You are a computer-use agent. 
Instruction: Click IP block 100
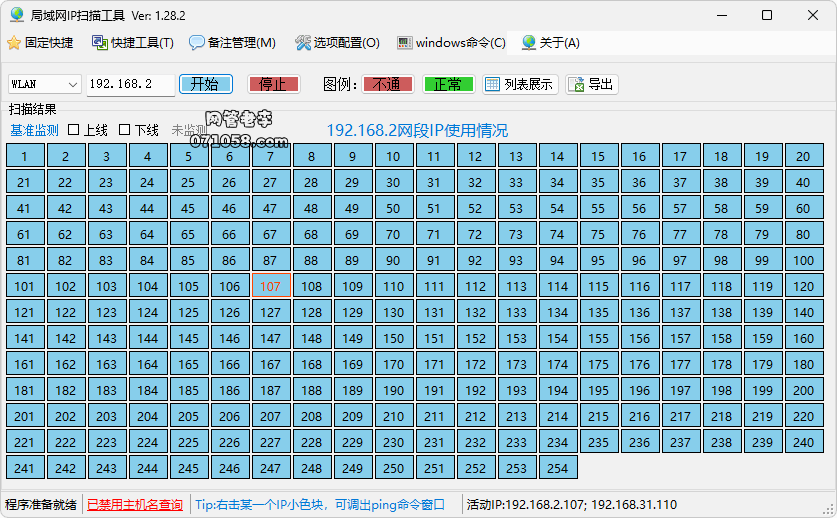coord(804,260)
